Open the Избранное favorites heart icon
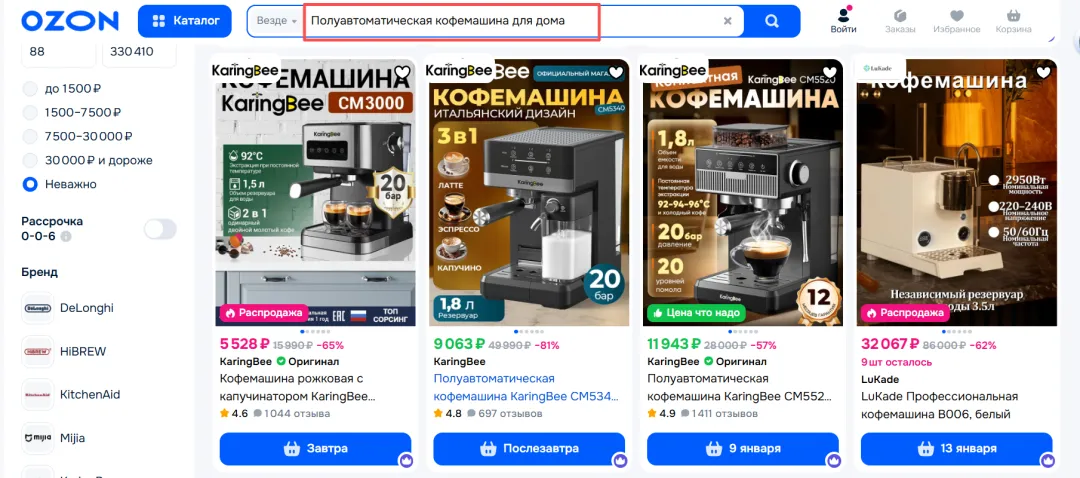Screen dimensions: 1080x478 click(x=956, y=21)
